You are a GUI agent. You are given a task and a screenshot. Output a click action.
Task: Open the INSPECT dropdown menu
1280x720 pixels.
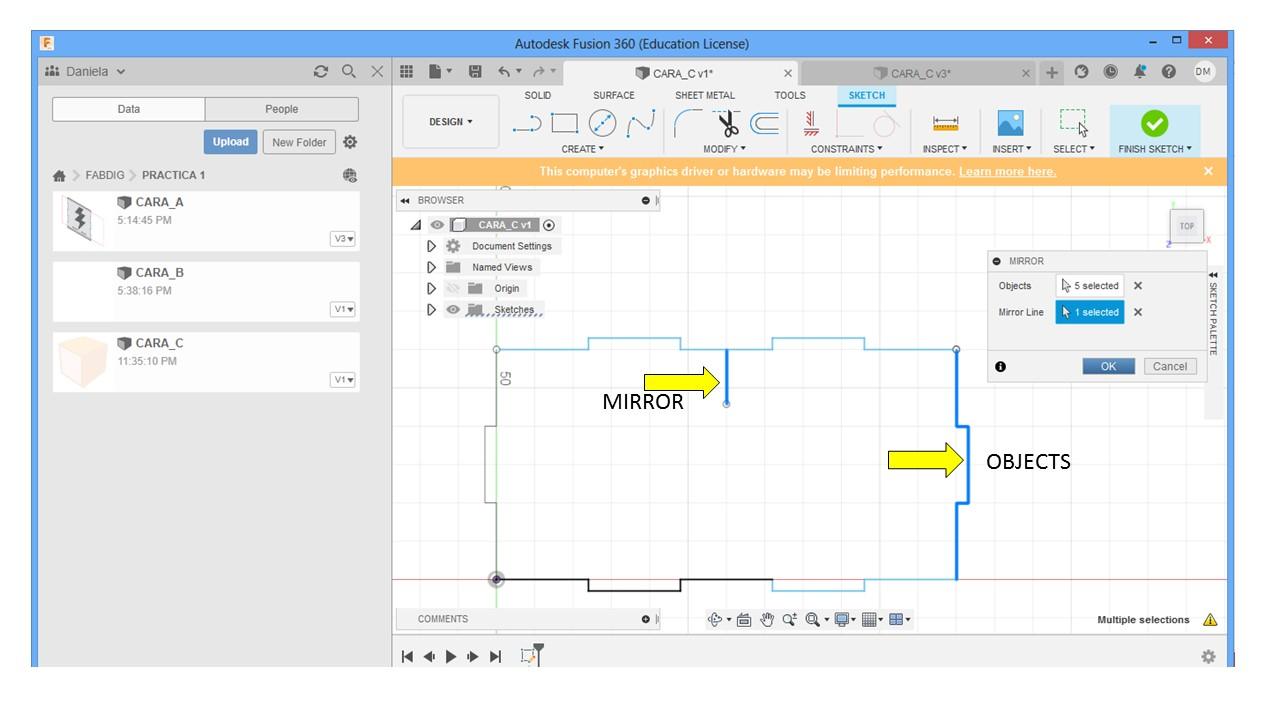945,149
